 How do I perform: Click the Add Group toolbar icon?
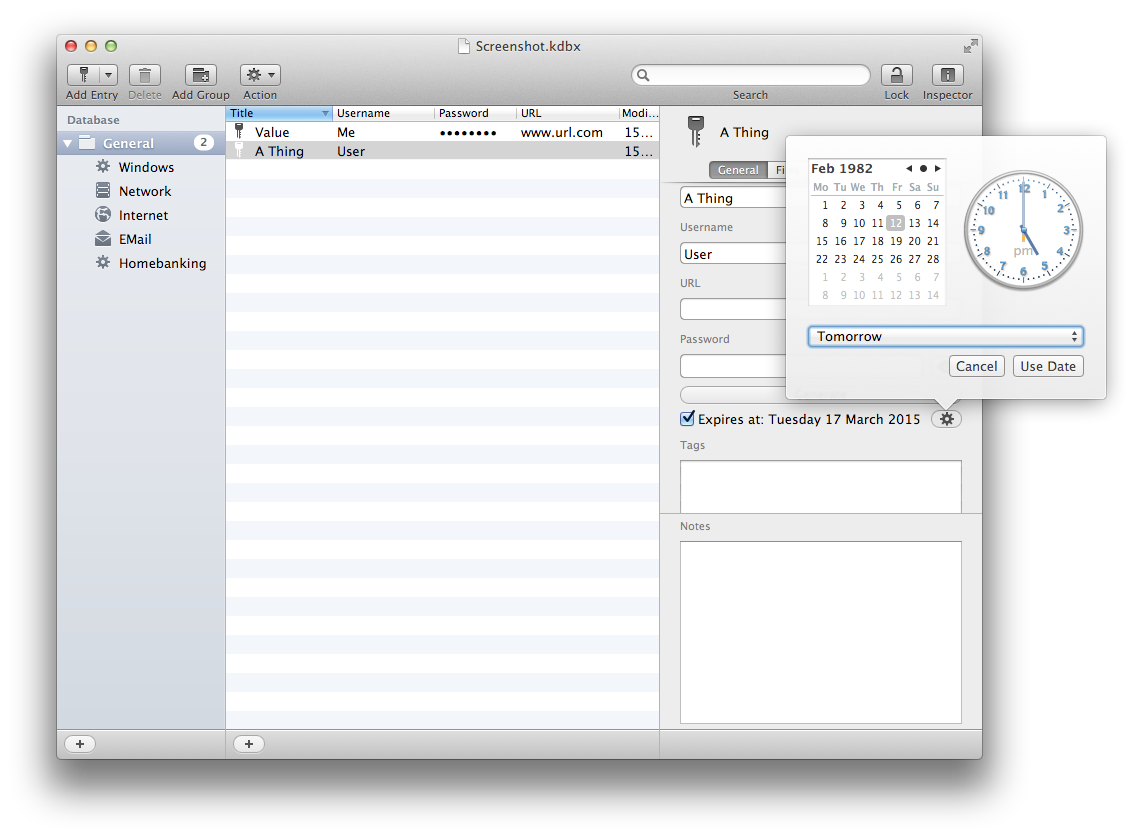(x=200, y=75)
